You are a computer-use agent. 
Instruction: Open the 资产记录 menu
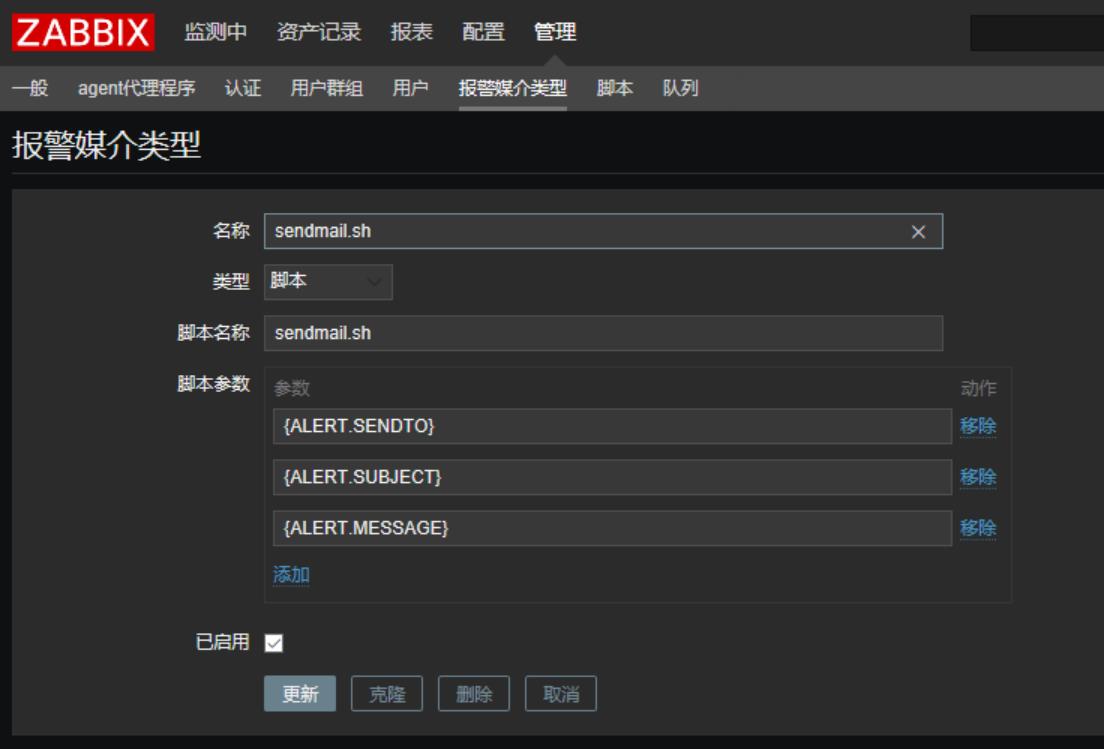point(318,32)
